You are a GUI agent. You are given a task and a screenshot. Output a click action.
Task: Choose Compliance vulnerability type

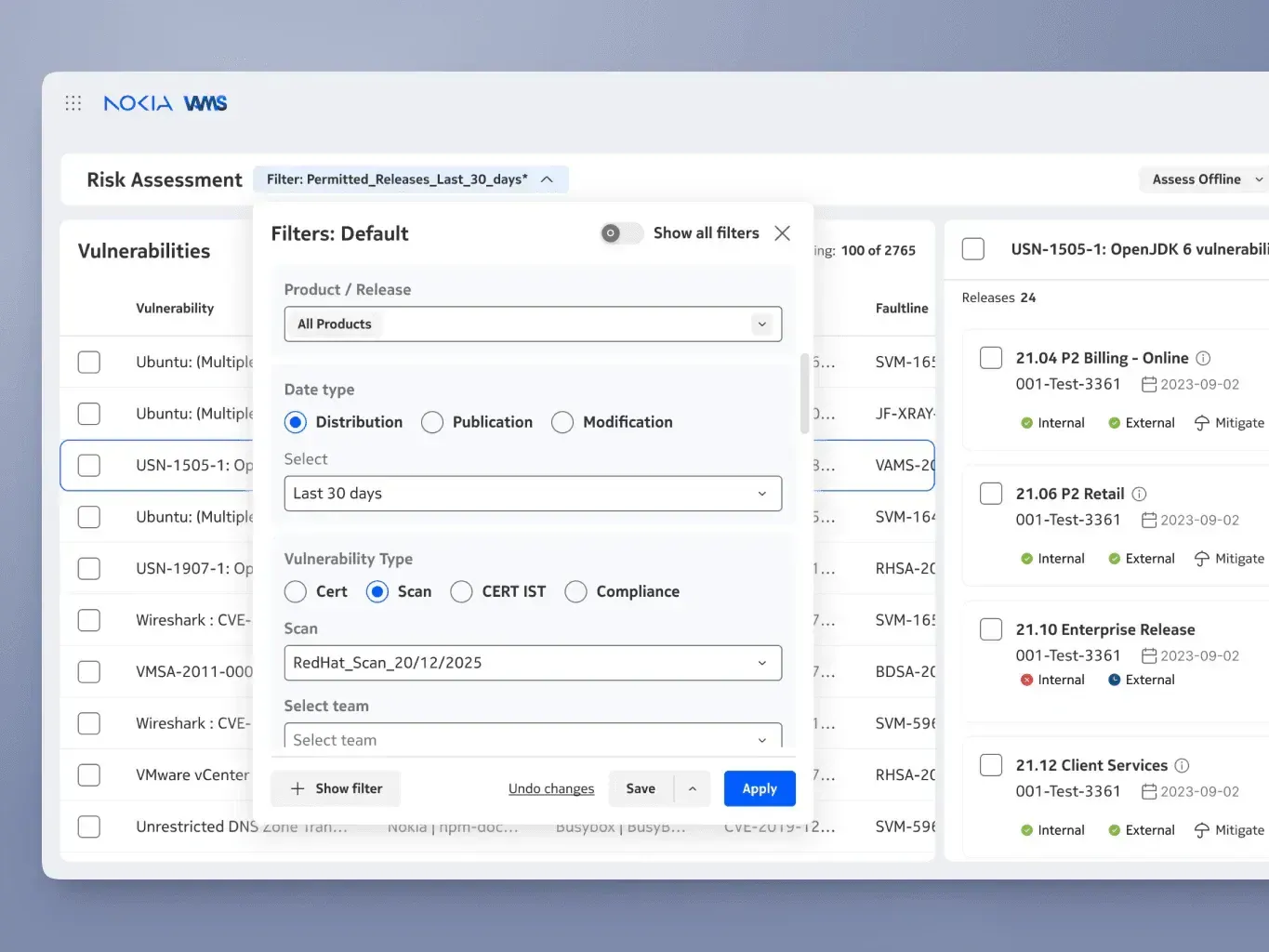click(575, 591)
